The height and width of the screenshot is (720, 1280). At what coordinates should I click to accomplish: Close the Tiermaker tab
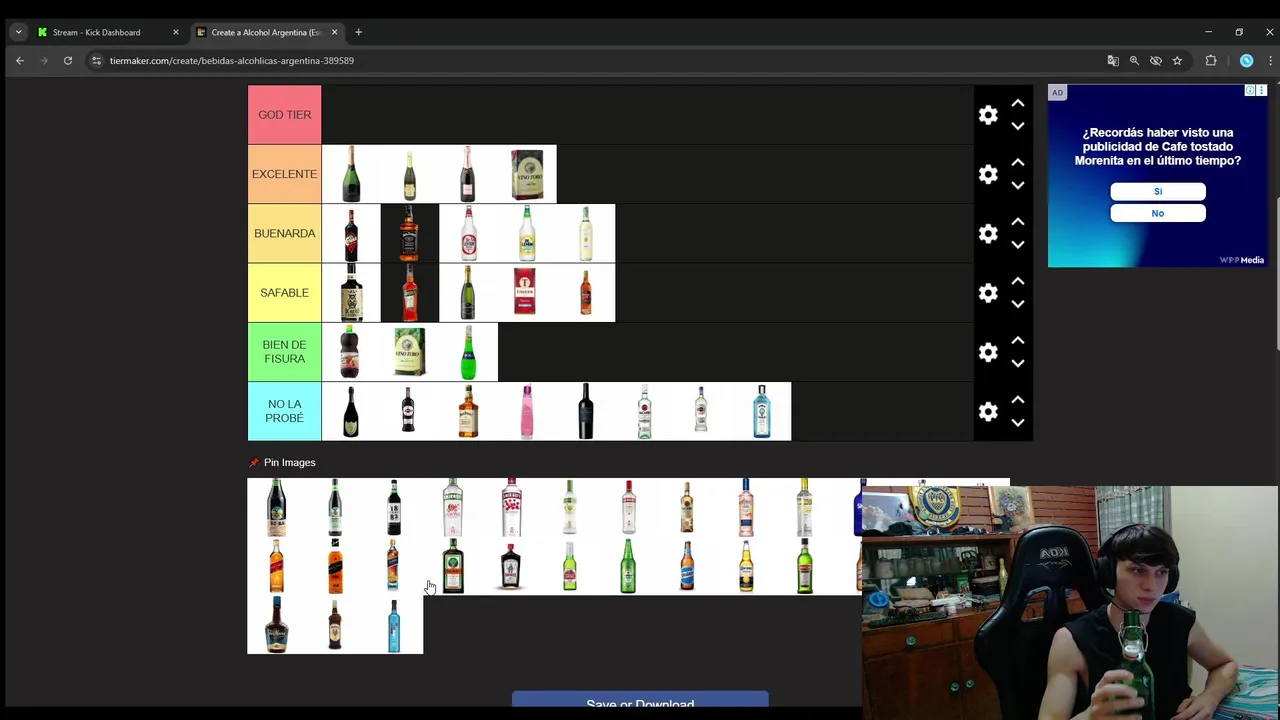334,32
